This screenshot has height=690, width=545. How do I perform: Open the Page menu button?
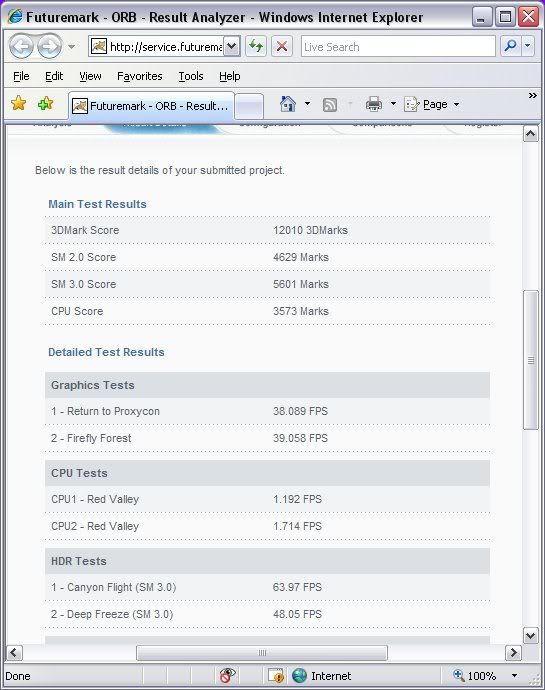[x=431, y=104]
